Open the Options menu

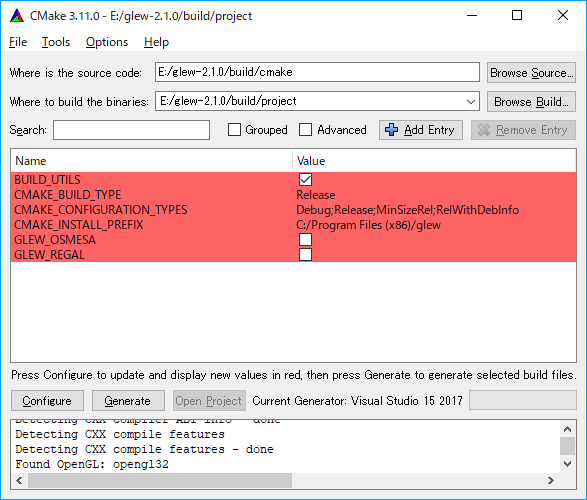(x=107, y=42)
